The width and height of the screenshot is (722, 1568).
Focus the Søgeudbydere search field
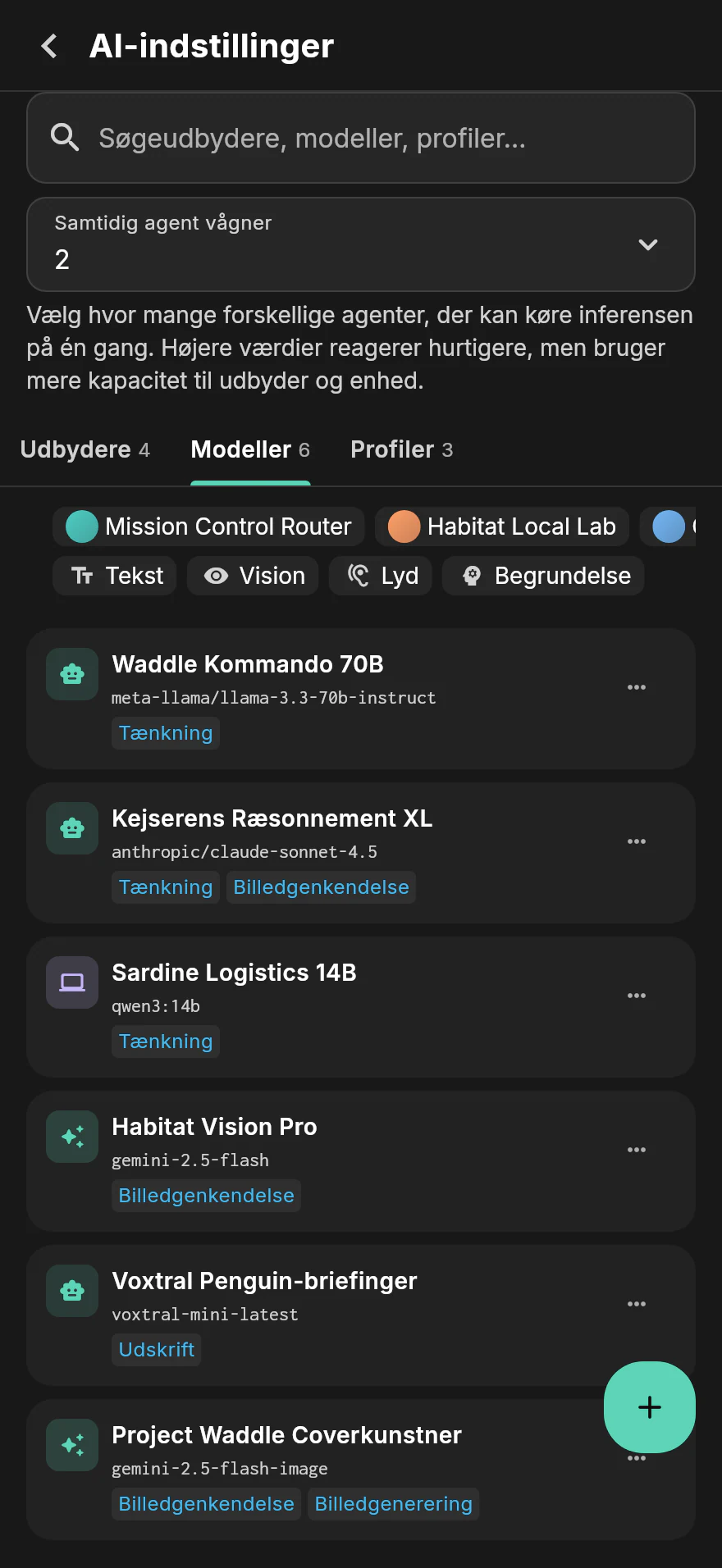coord(361,138)
